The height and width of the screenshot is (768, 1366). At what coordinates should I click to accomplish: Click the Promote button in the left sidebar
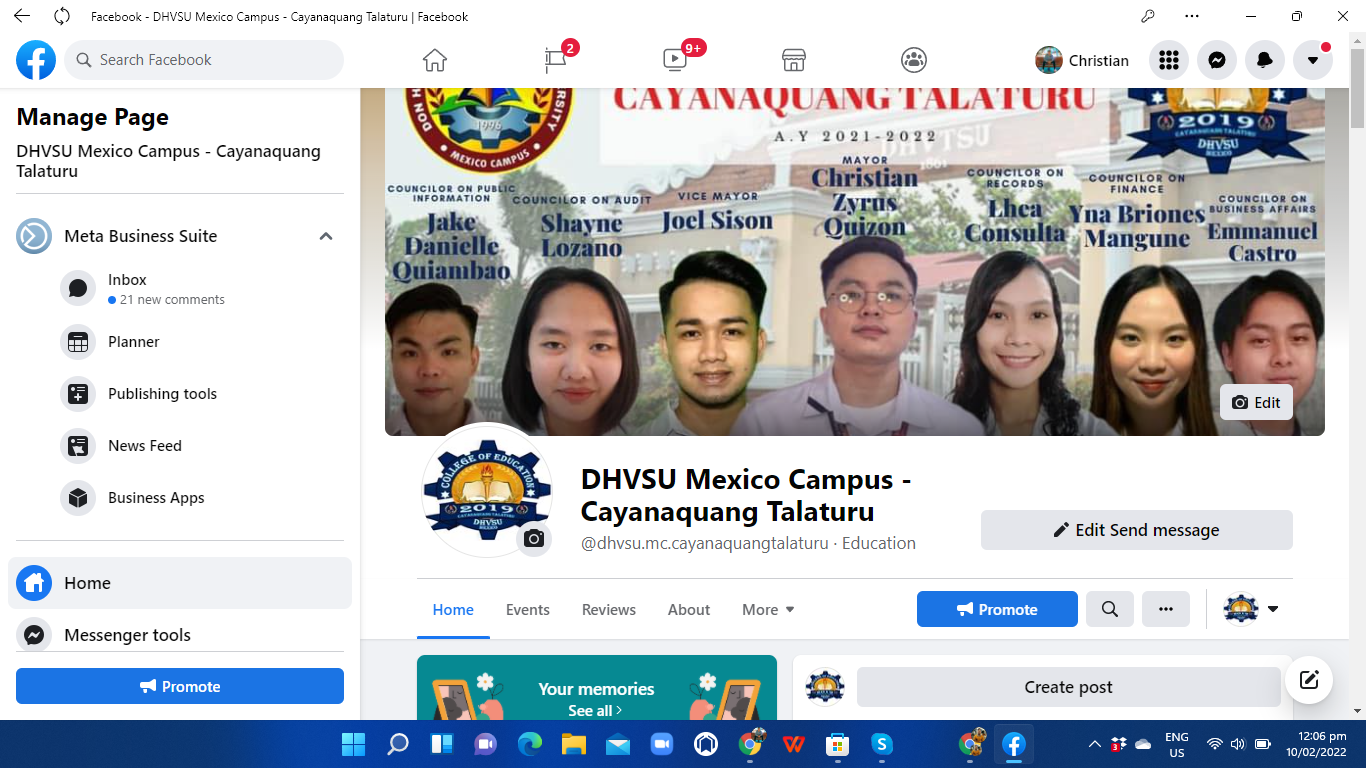tap(180, 686)
